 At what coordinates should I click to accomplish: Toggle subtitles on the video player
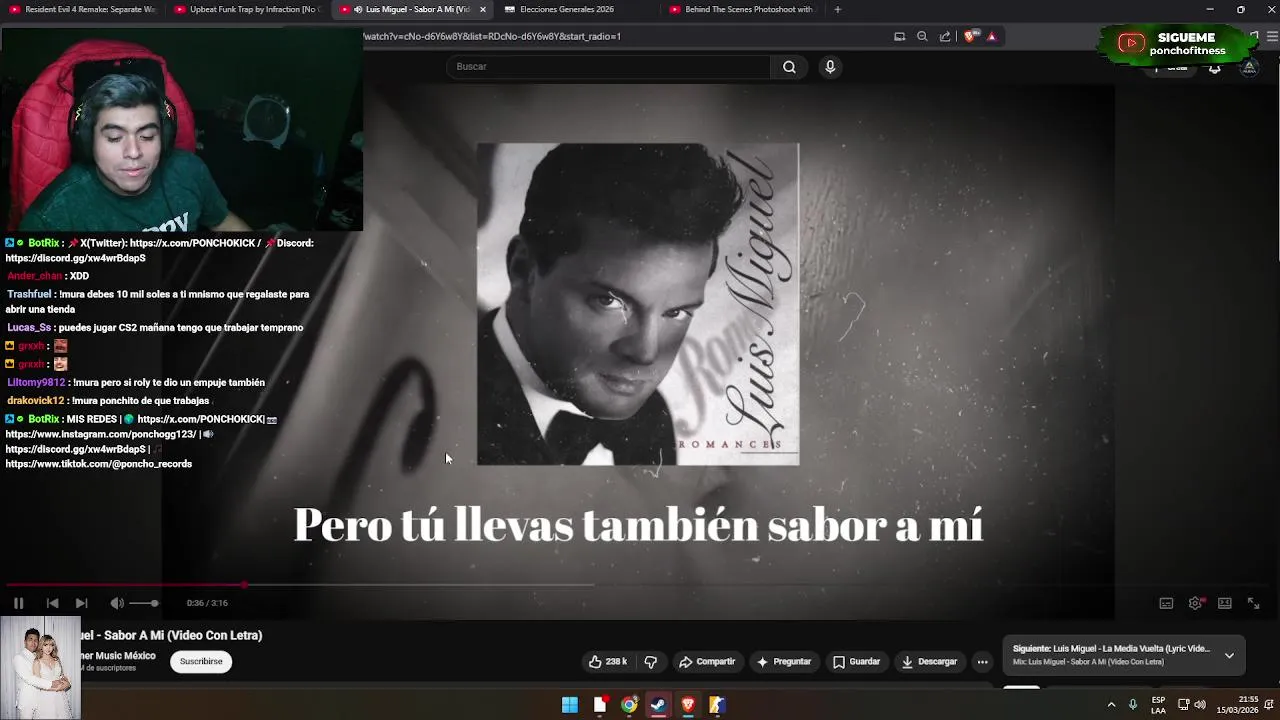(1166, 603)
